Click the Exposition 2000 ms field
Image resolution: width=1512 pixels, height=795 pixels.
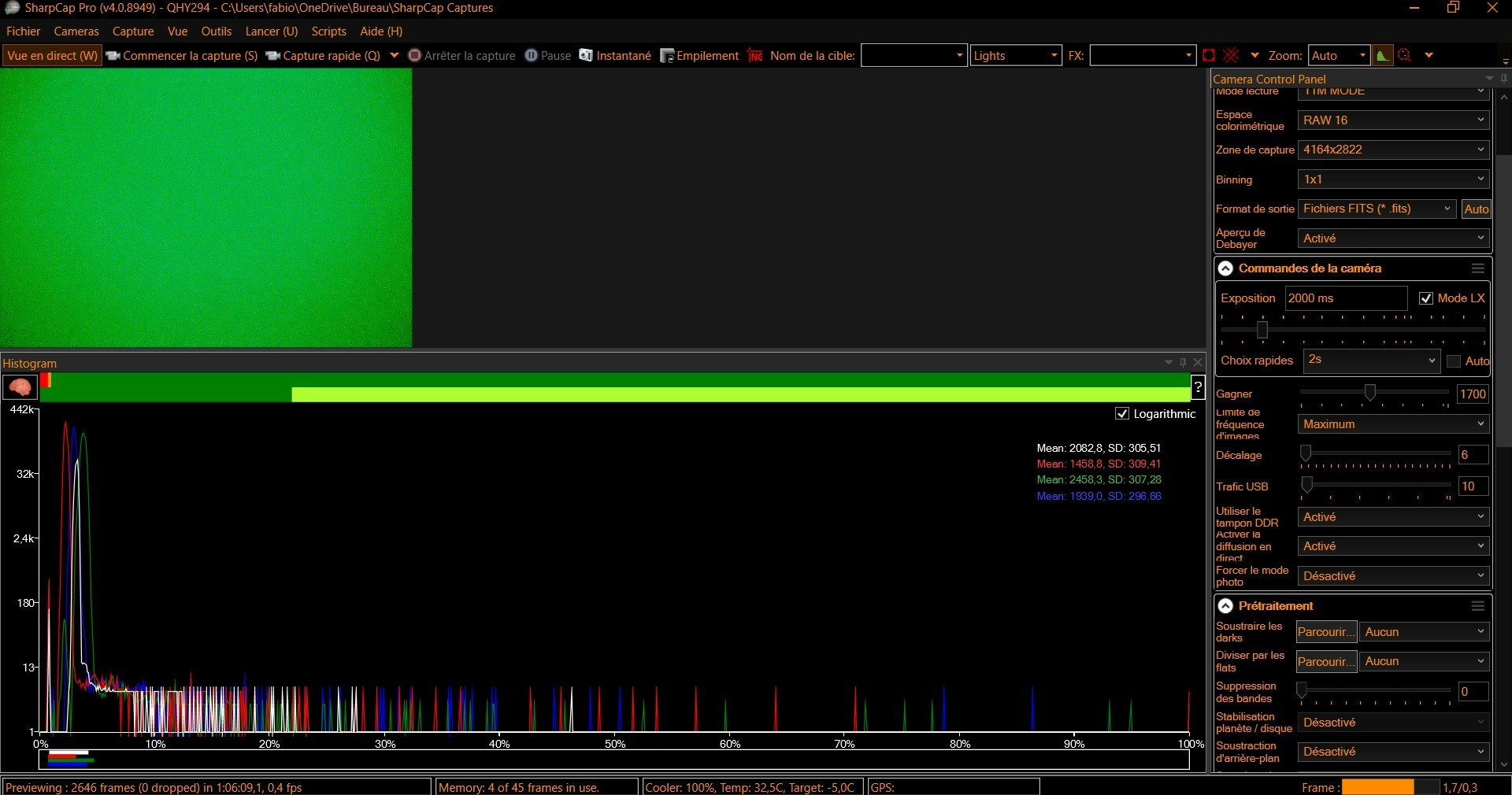pyautogui.click(x=1346, y=298)
